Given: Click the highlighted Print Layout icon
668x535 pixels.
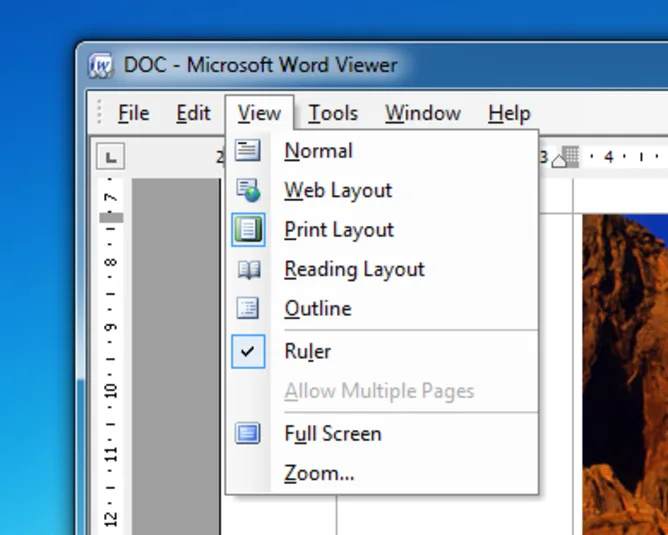Looking at the screenshot, I should point(248,230).
